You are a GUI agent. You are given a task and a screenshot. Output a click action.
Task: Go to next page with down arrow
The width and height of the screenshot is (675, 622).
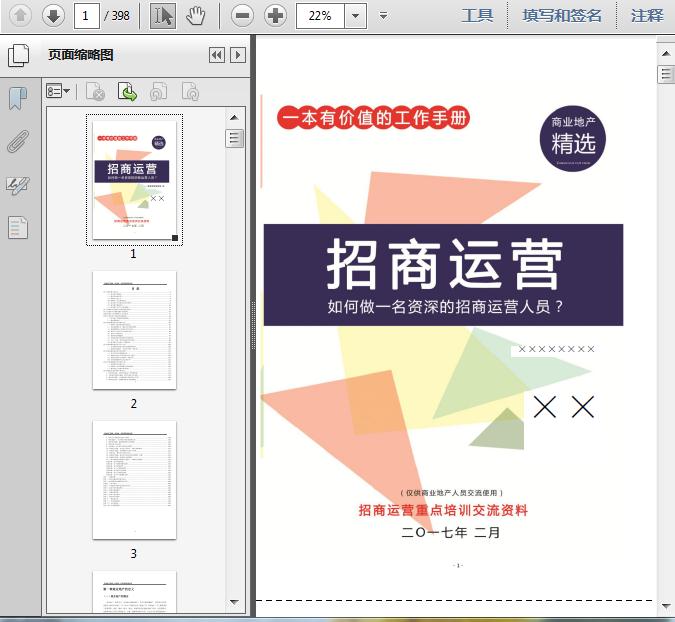pos(53,16)
